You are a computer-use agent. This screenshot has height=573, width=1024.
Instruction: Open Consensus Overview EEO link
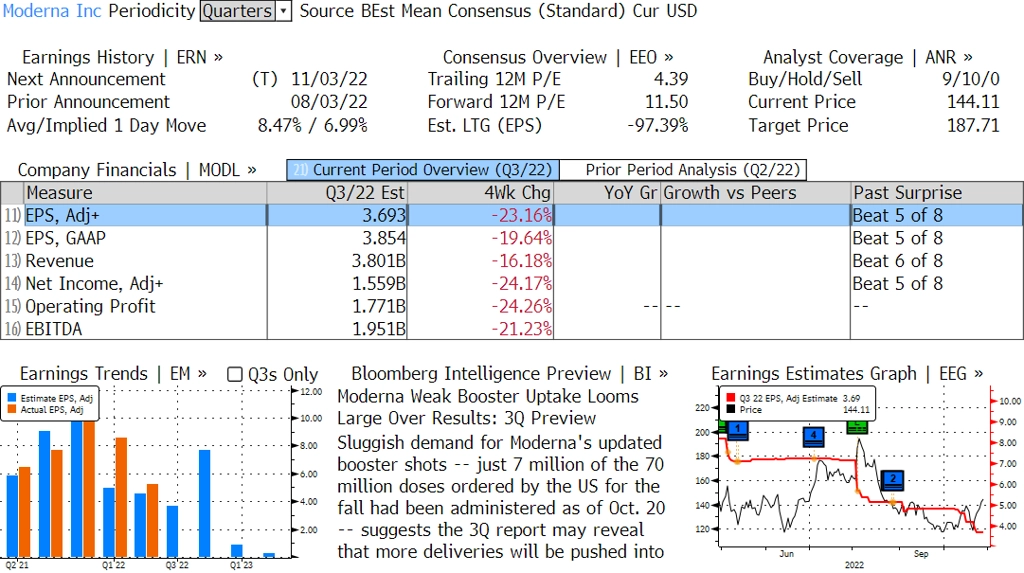(x=558, y=57)
